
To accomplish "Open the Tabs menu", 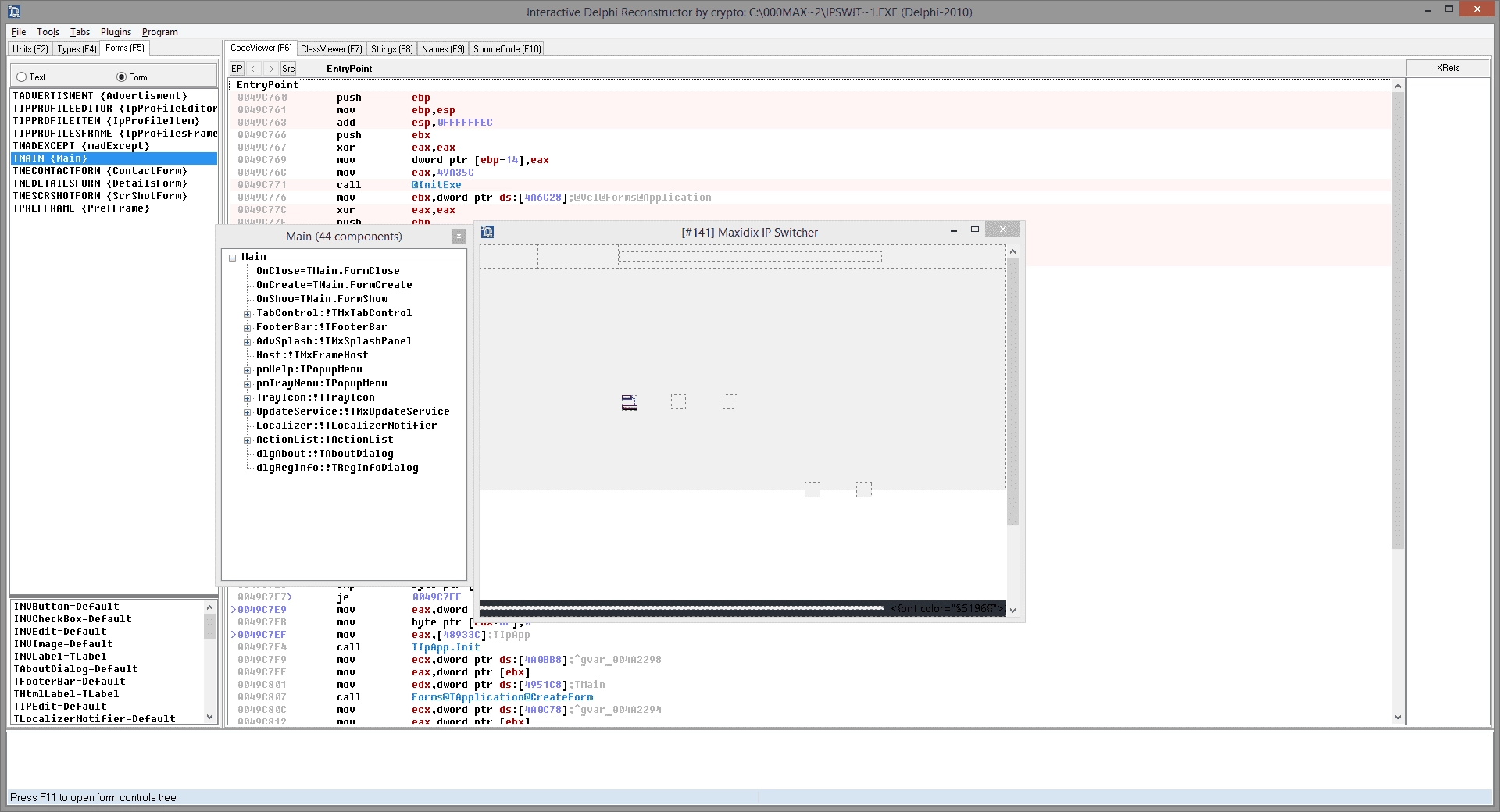I will tap(80, 32).
